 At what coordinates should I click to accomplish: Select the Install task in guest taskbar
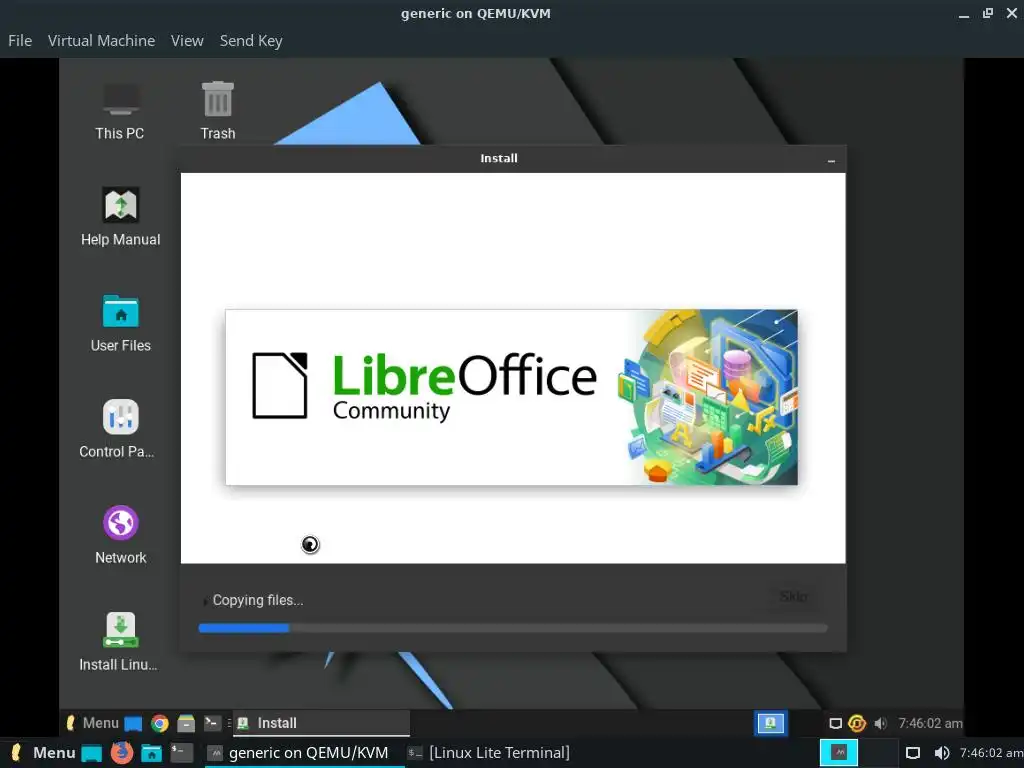tap(321, 723)
